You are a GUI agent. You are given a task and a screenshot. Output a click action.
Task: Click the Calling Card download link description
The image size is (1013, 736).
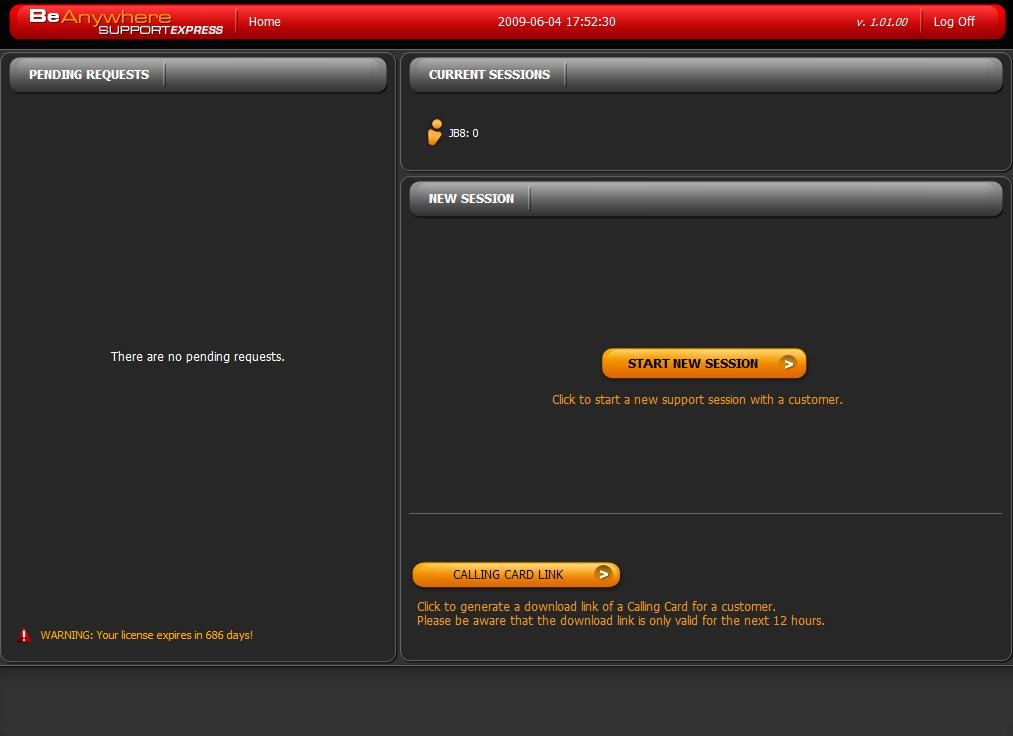pos(596,607)
